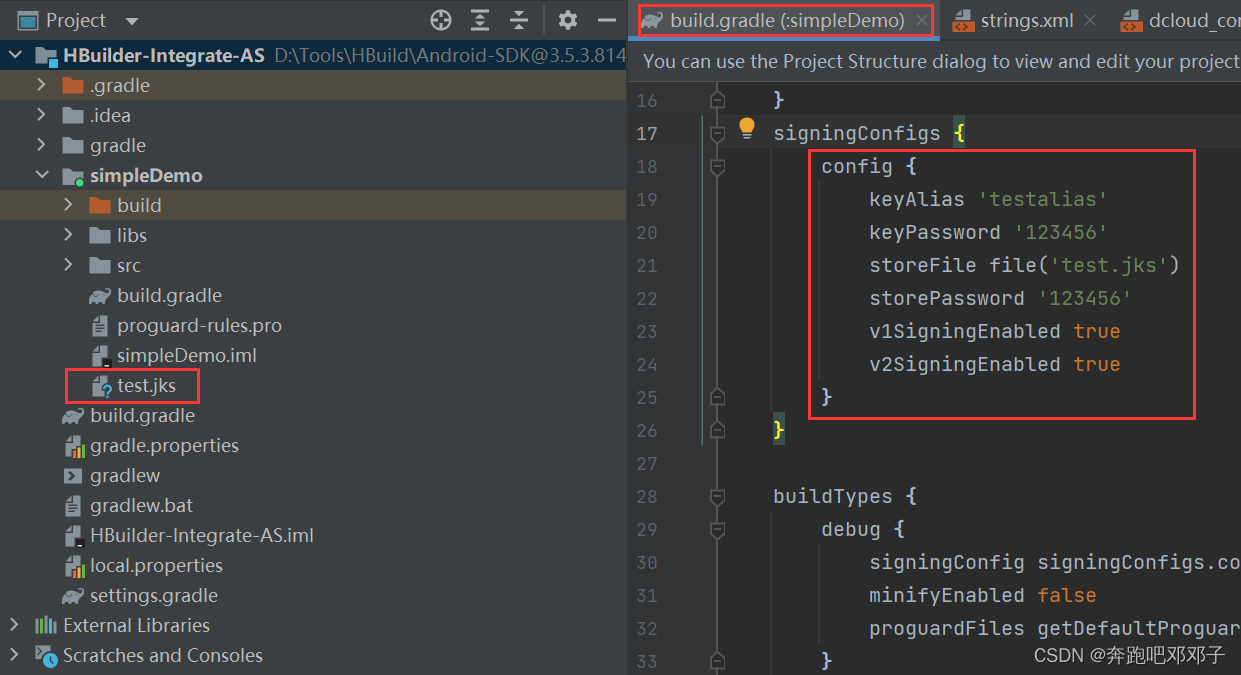Select HBuilder-Integrate-AS.iml file

coord(202,535)
